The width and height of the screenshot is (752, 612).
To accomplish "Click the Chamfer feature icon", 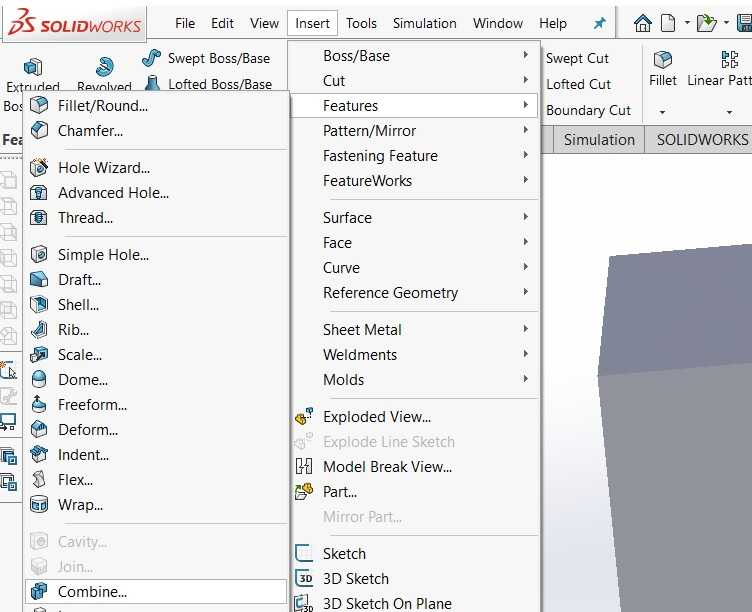I will [x=39, y=130].
